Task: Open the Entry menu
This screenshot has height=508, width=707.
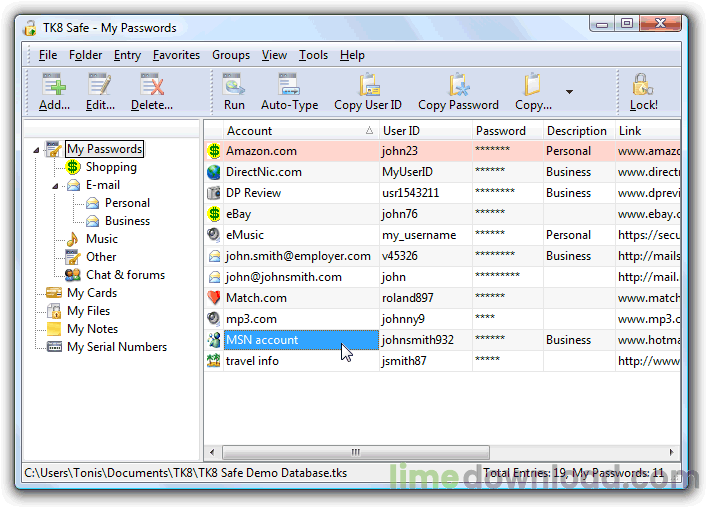Action: [x=127, y=55]
